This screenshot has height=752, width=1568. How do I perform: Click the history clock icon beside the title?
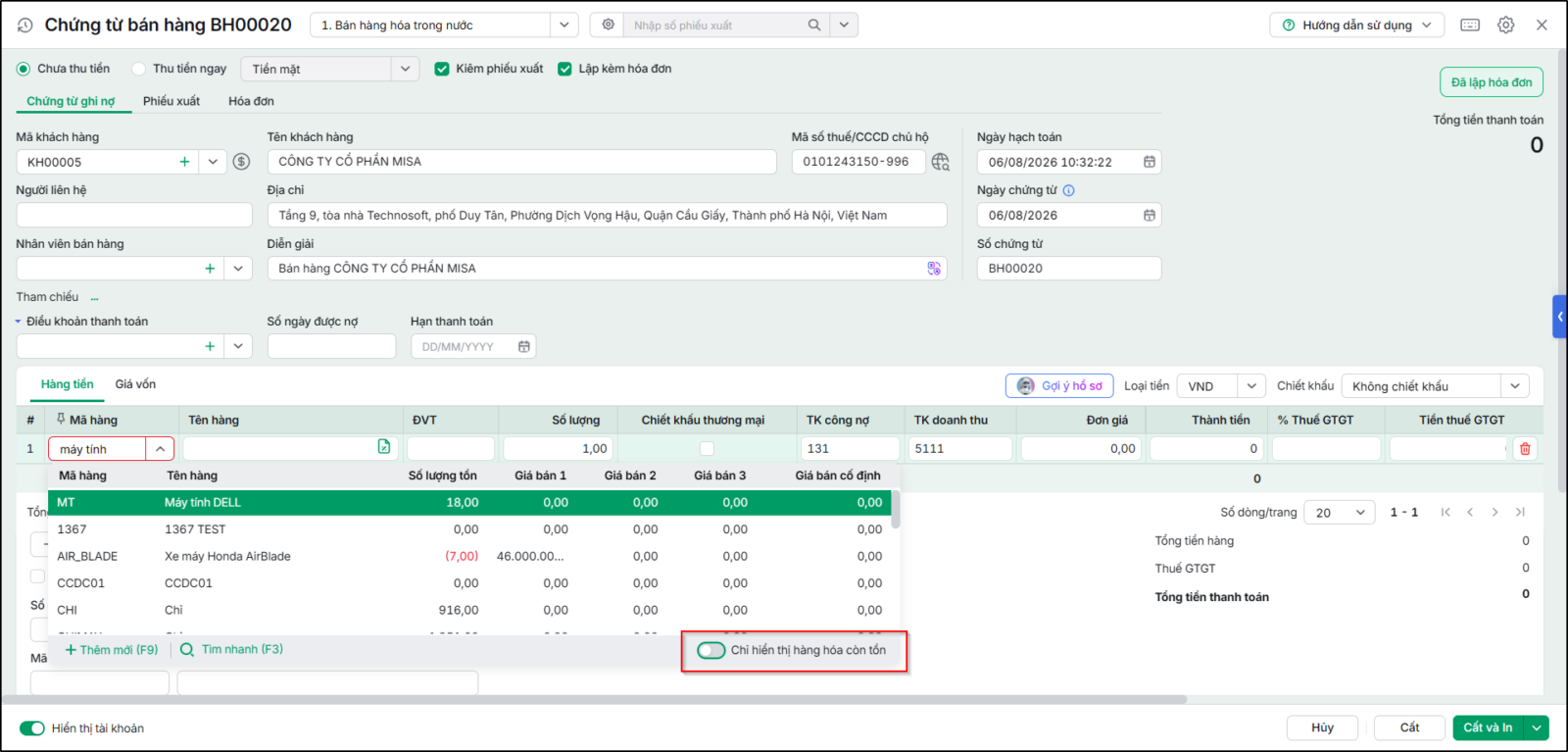click(x=25, y=25)
